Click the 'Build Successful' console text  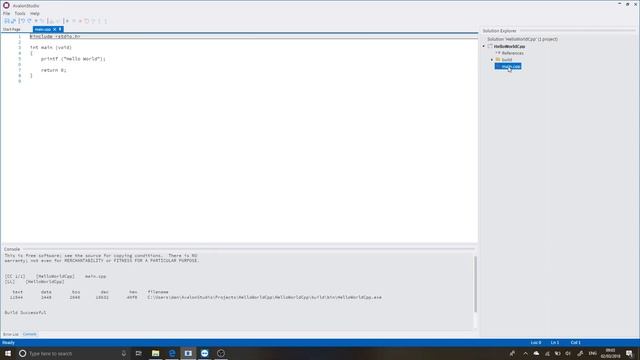pos(25,313)
